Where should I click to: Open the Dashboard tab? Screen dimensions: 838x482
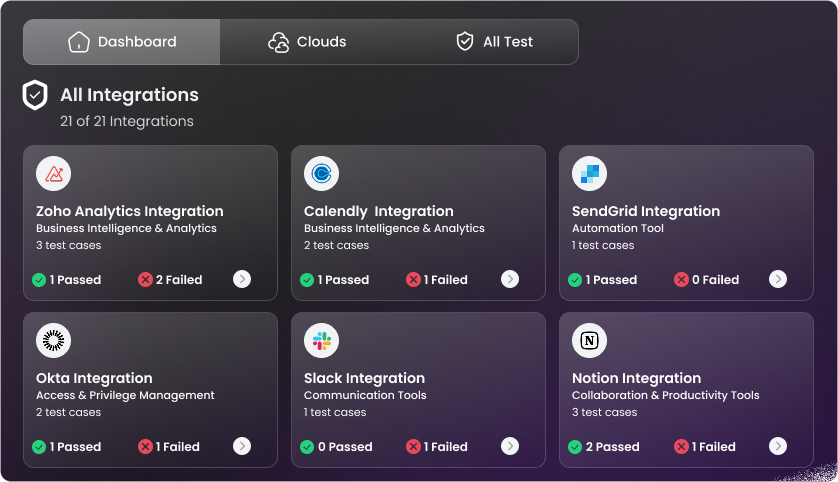click(122, 42)
